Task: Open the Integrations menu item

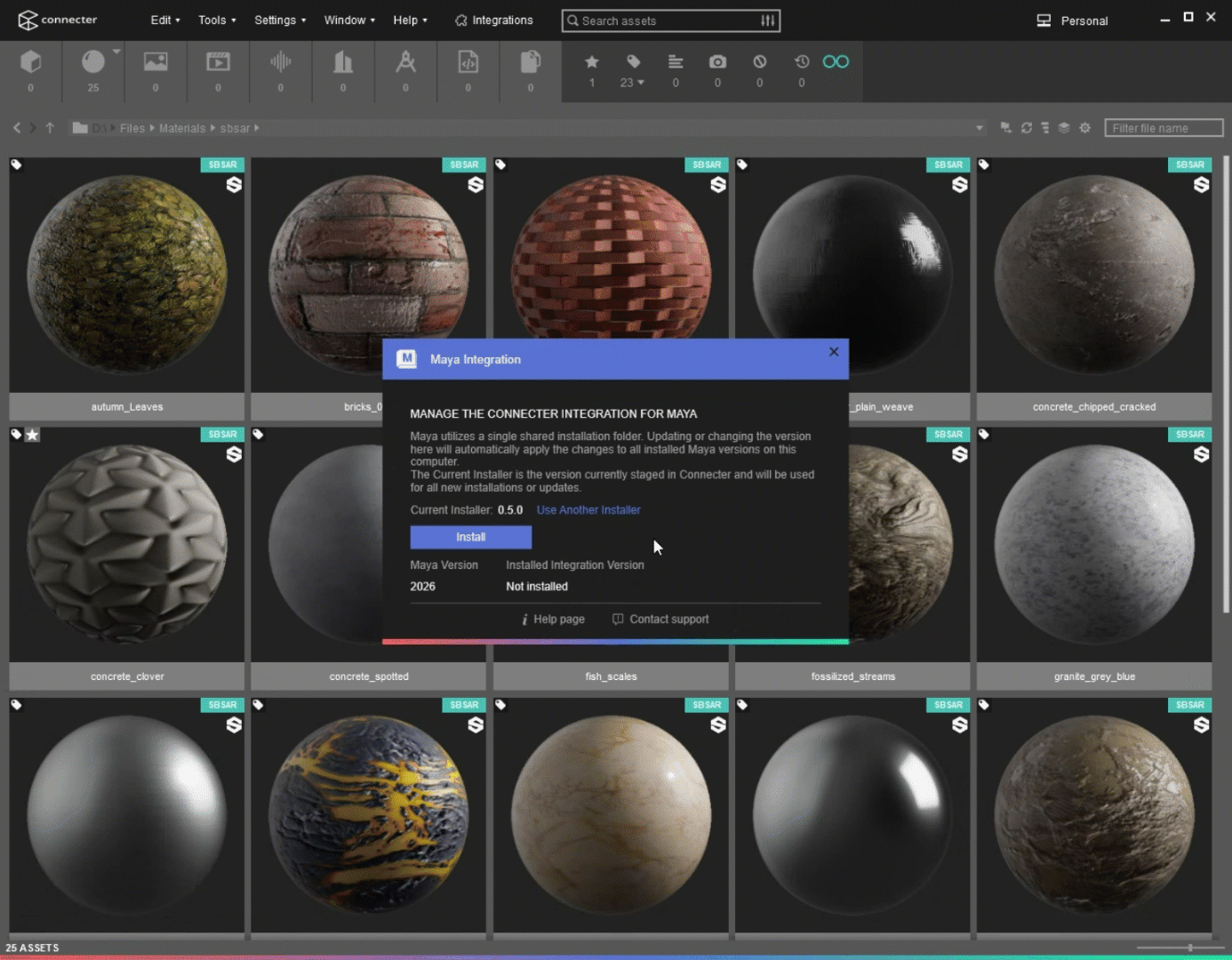Action: pos(493,20)
